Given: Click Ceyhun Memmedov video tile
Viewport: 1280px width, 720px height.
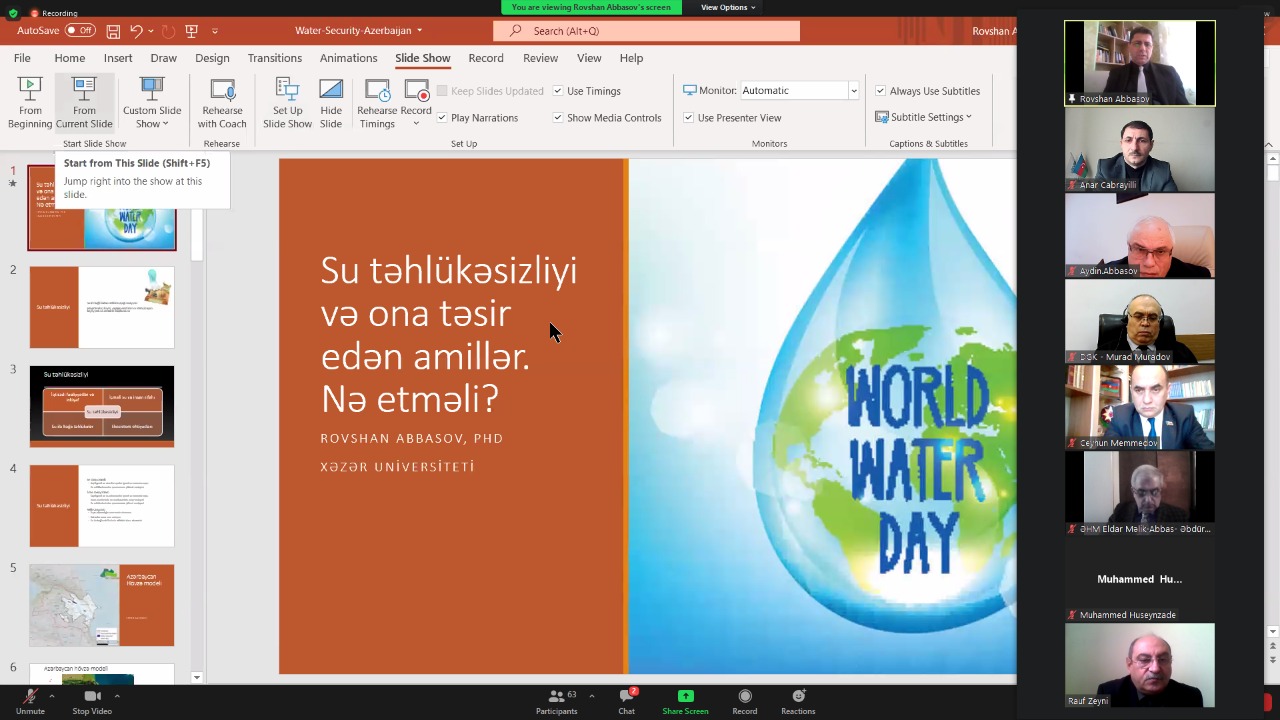Looking at the screenshot, I should [x=1140, y=407].
